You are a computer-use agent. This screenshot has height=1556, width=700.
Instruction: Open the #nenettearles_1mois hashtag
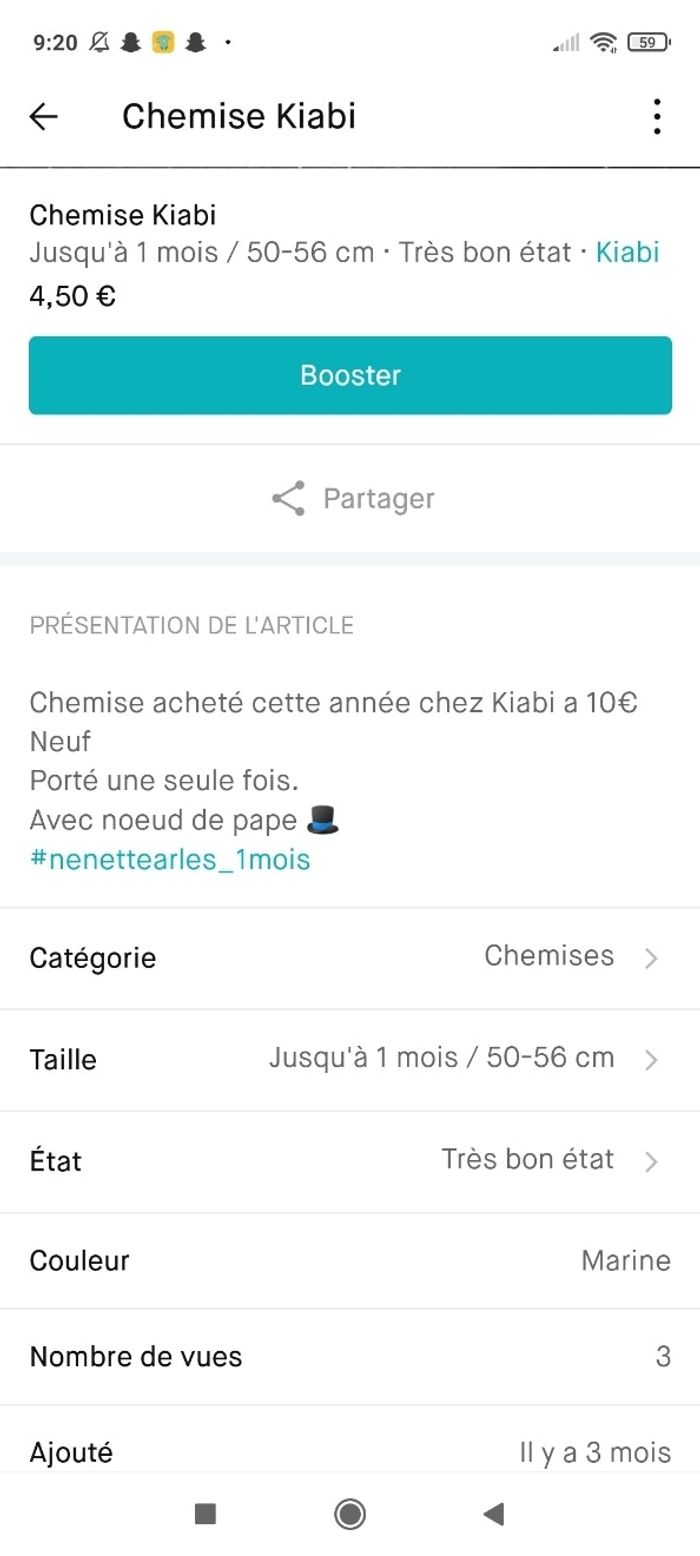pyautogui.click(x=170, y=859)
